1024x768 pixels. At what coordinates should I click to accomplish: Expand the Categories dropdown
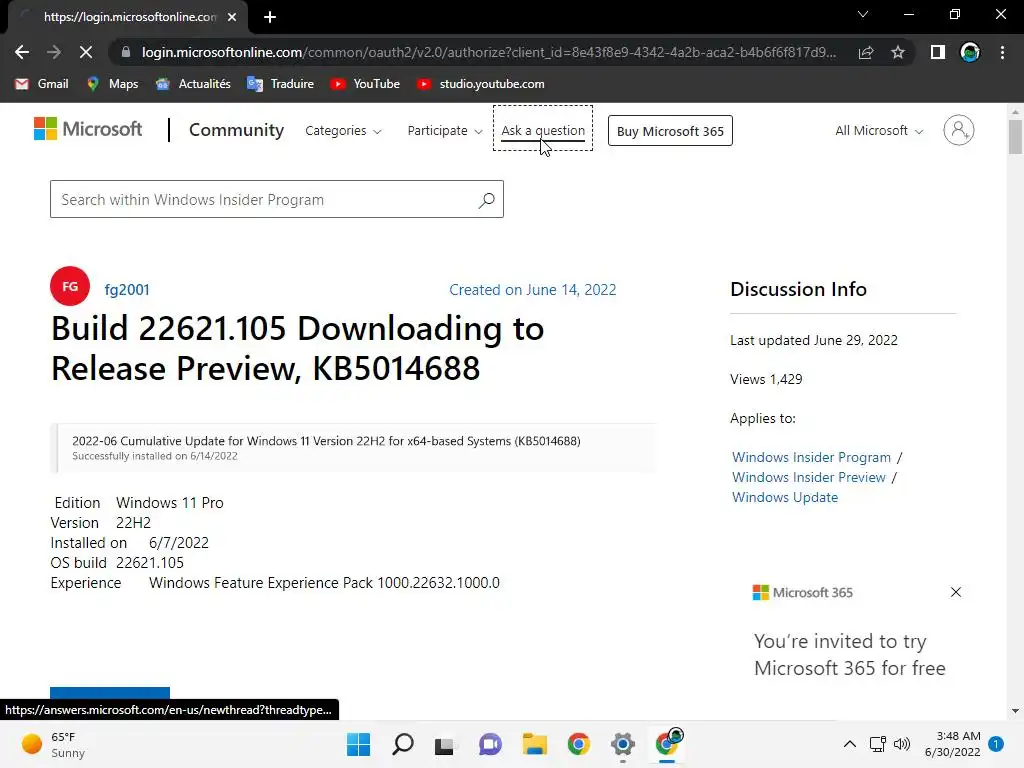point(343,131)
